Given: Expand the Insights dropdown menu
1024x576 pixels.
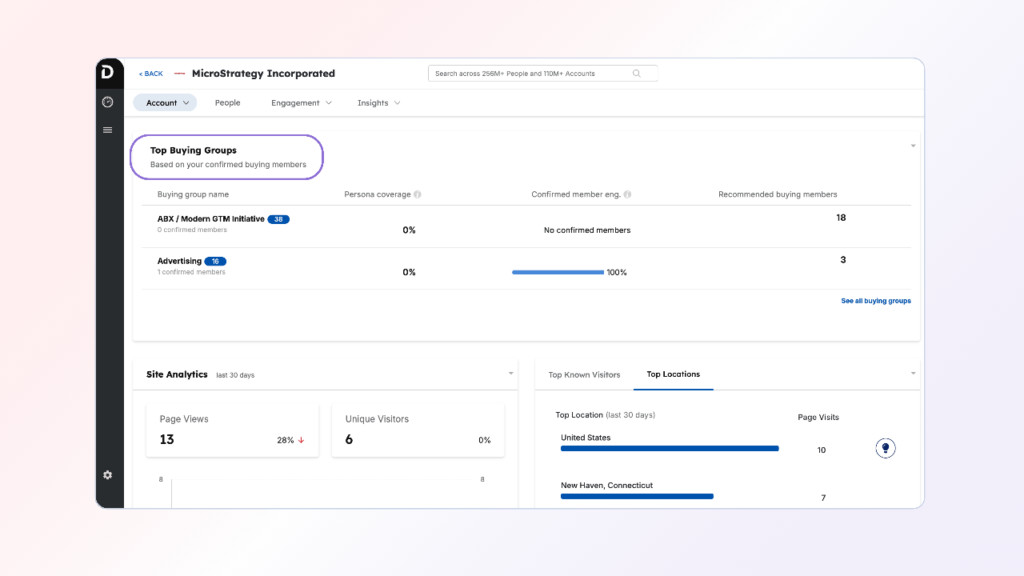Looking at the screenshot, I should click(x=379, y=103).
